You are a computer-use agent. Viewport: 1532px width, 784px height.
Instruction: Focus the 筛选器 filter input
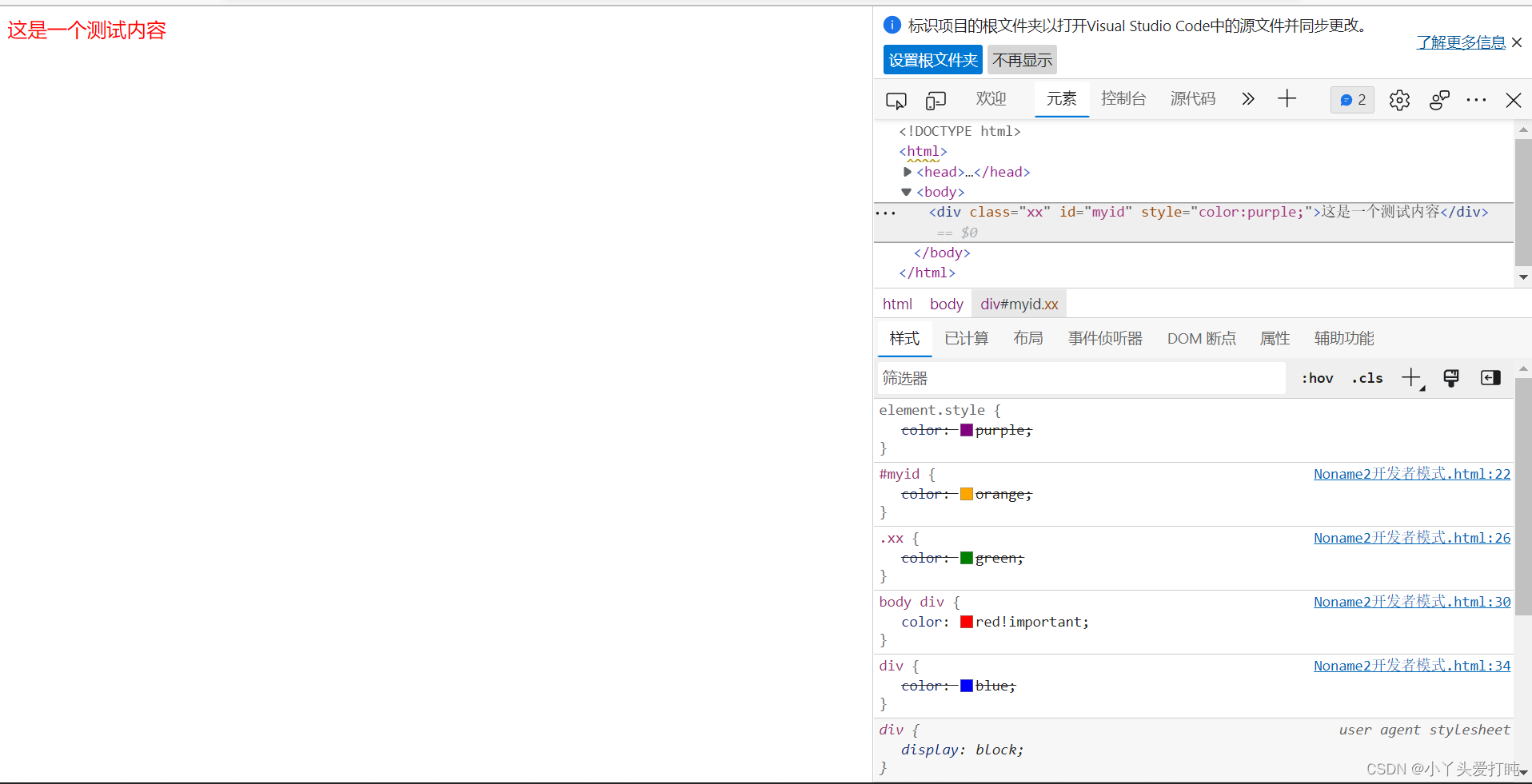(x=1081, y=378)
